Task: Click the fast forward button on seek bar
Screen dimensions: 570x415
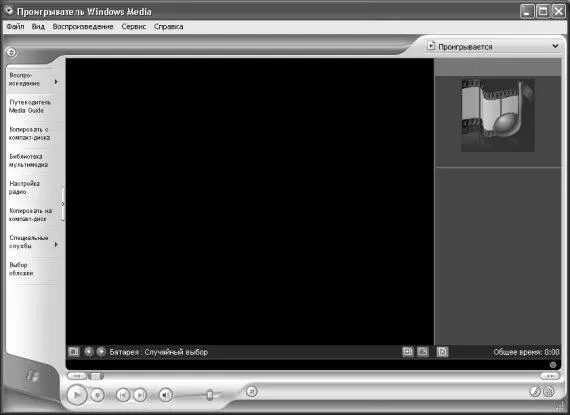Action: [x=550, y=376]
